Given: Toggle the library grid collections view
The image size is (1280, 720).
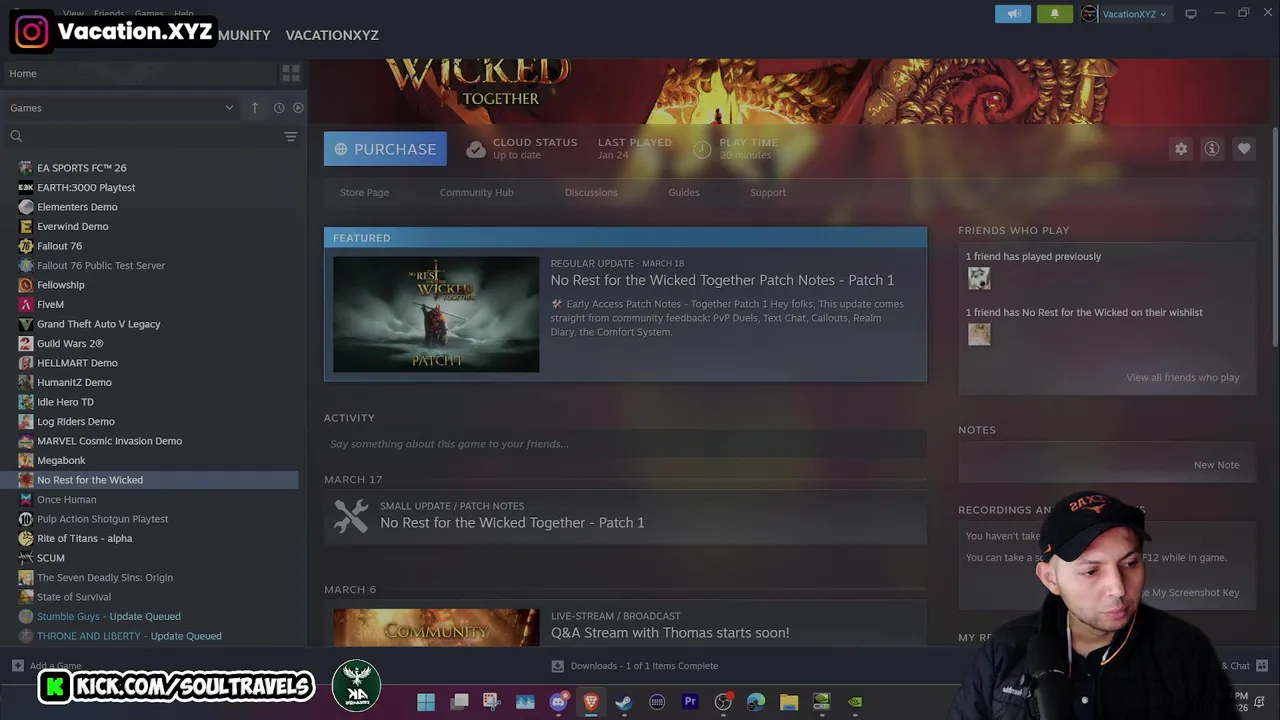Looking at the screenshot, I should coord(291,73).
